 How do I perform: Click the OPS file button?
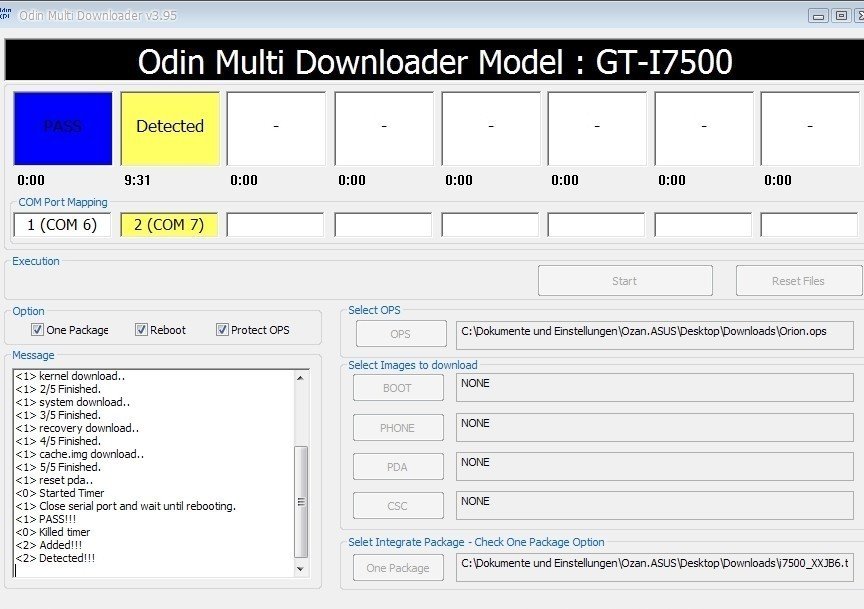[401, 334]
